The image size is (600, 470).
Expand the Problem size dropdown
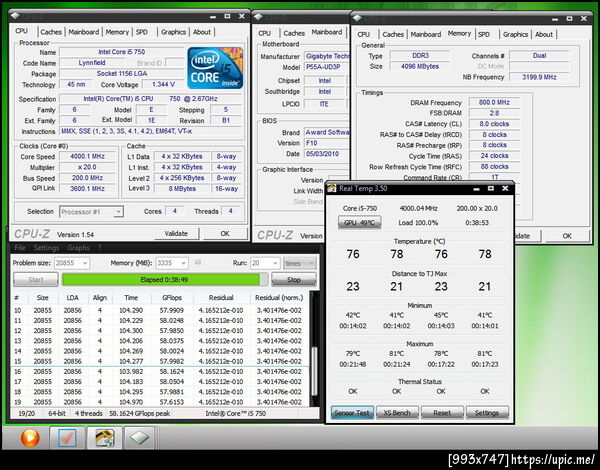85,263
